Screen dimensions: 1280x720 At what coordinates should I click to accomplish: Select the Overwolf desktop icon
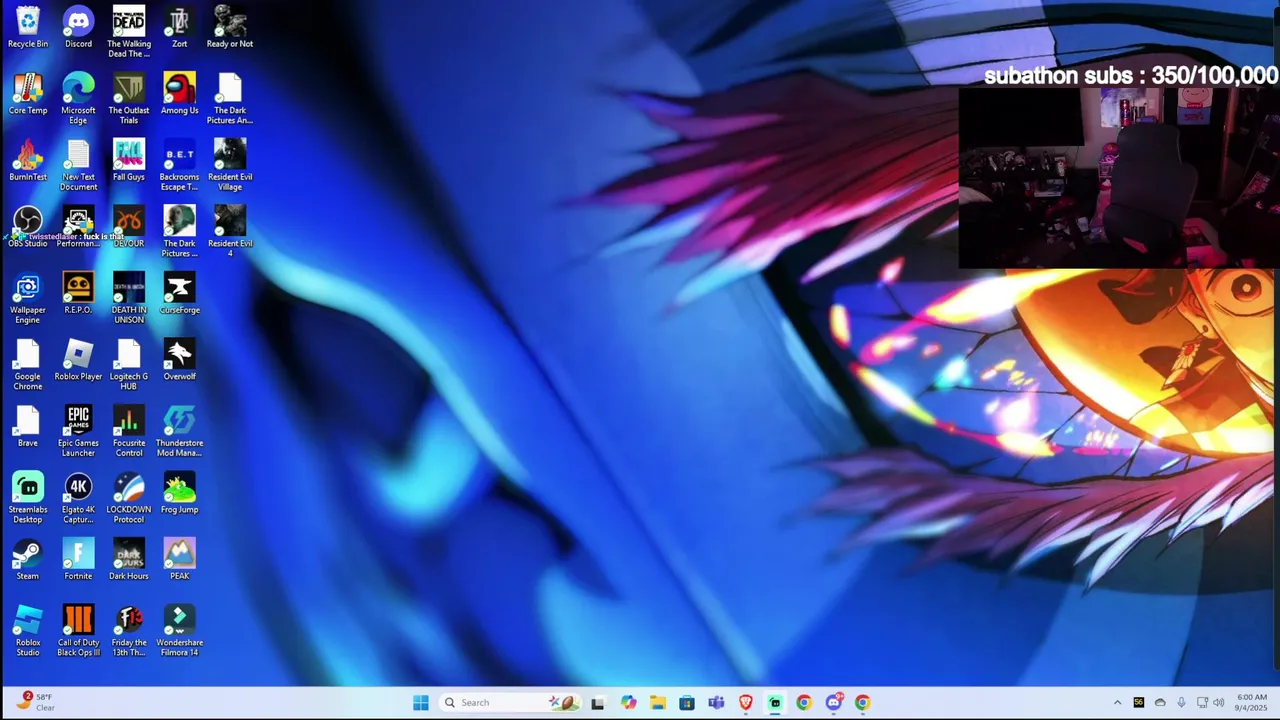pos(179,360)
